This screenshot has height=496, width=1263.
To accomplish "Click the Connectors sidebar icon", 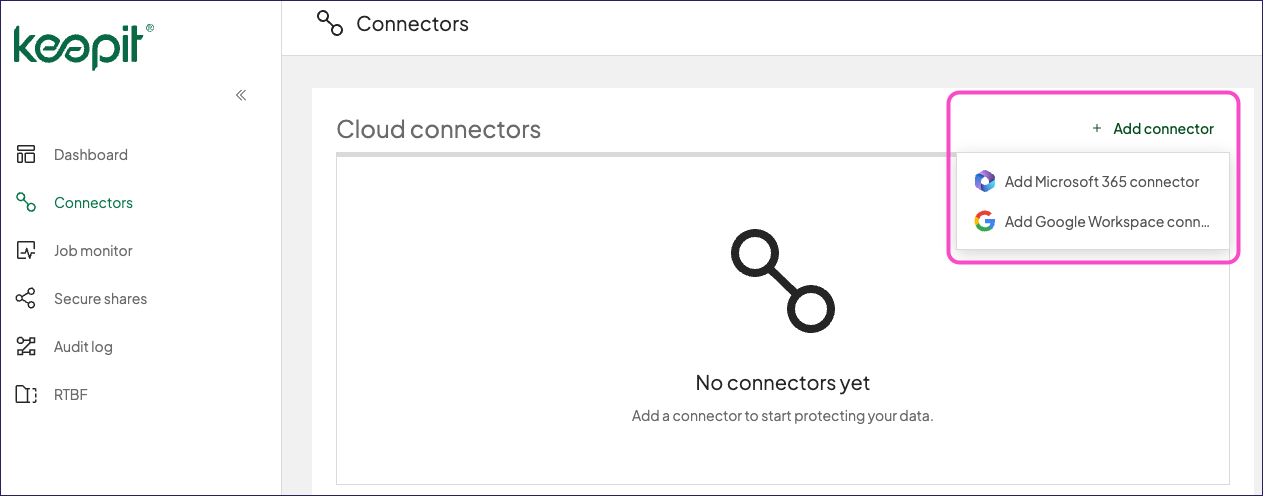I will (x=26, y=202).
